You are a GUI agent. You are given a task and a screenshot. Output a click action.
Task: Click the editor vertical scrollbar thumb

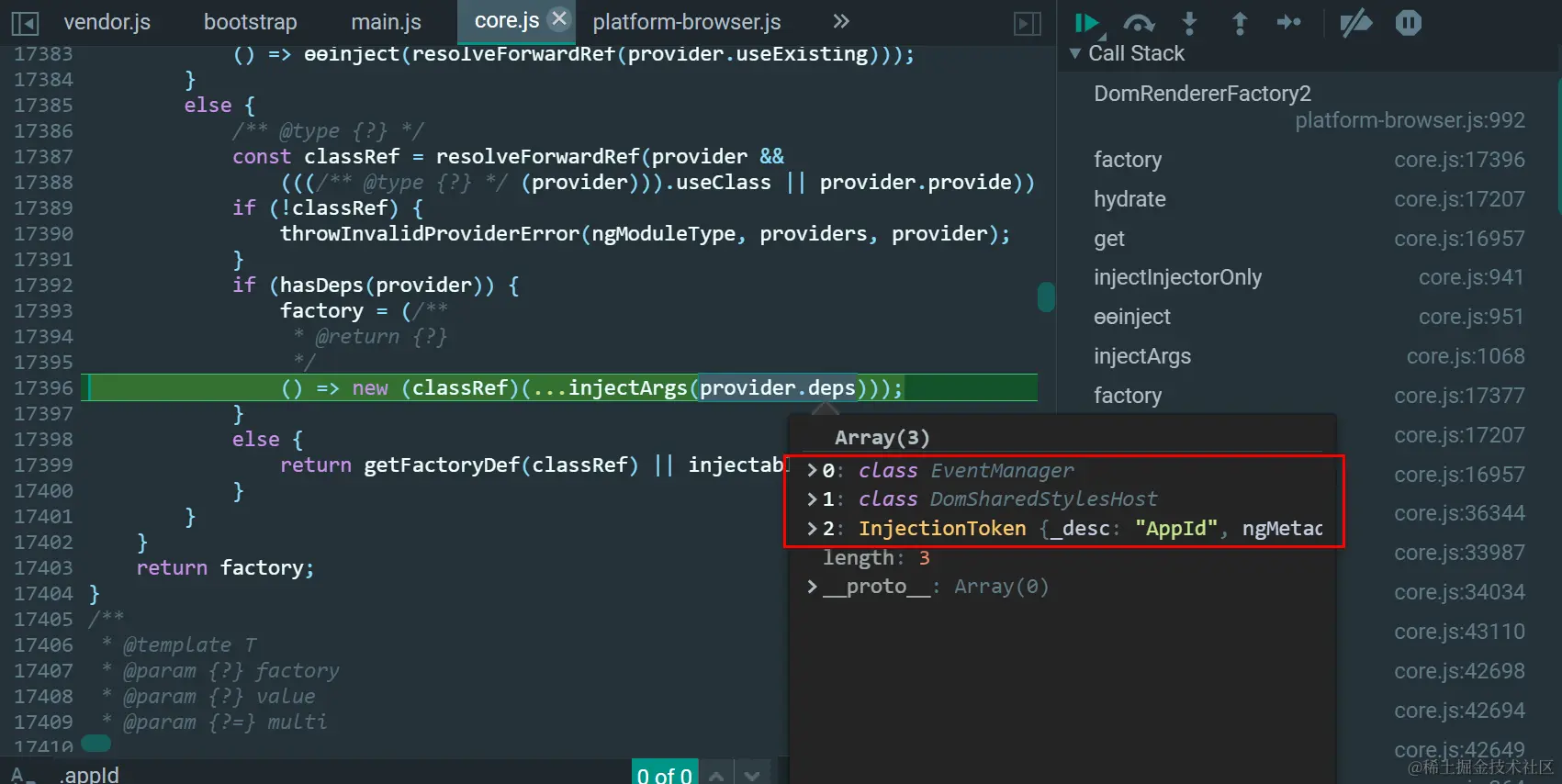pyautogui.click(x=1046, y=297)
